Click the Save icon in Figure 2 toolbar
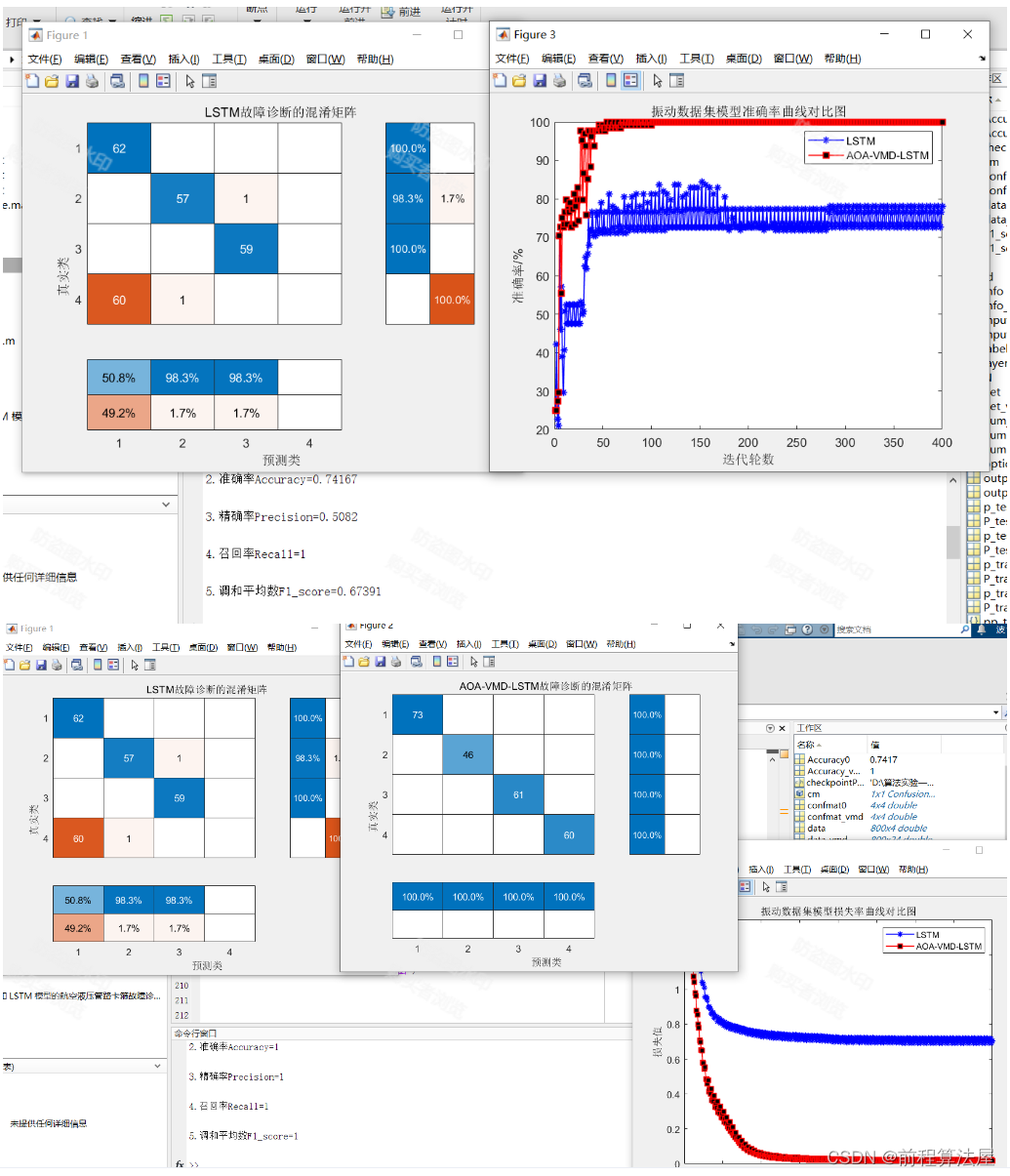Viewport: 1010px width, 1176px height. [x=380, y=662]
